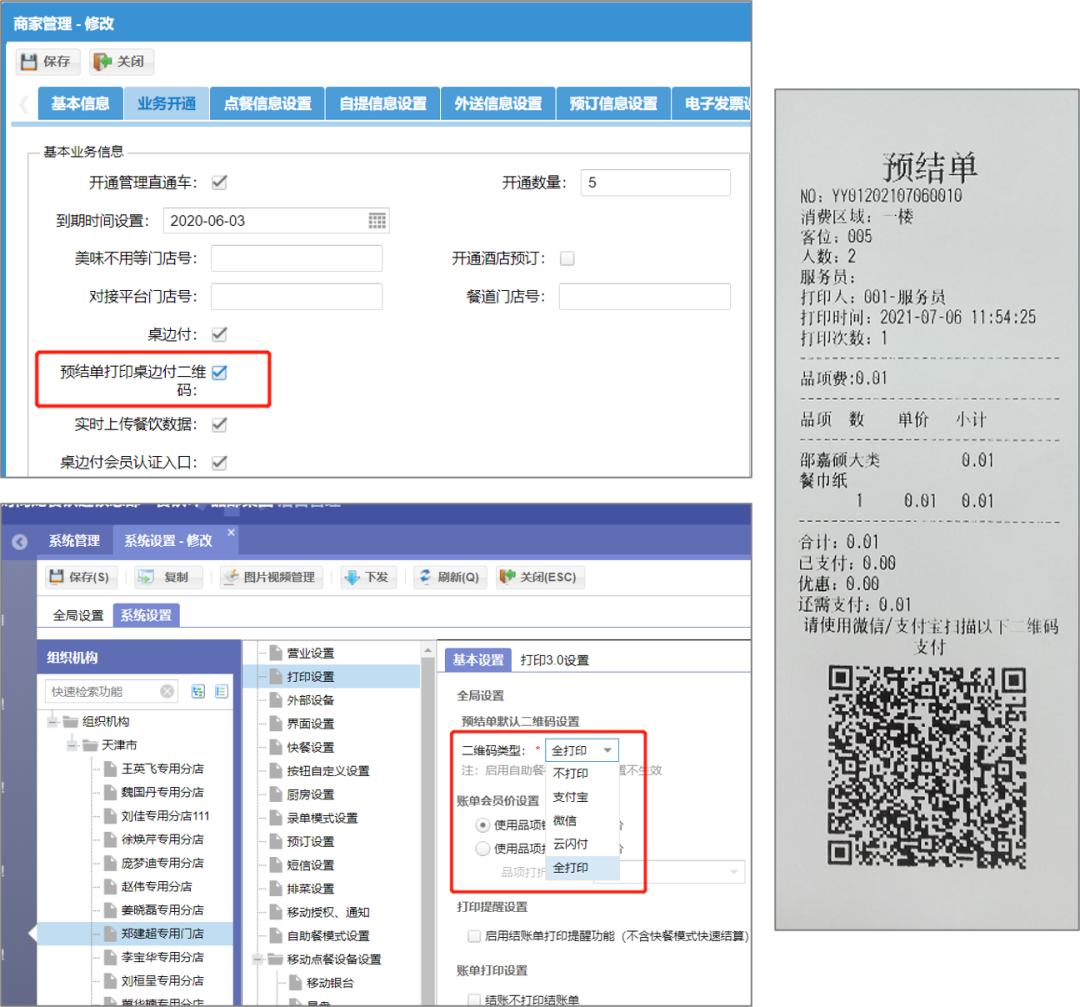Screen dimensions: 1080x1007
Task: Switch to the 打印3.0设置 tab
Action: pyautogui.click(x=554, y=660)
